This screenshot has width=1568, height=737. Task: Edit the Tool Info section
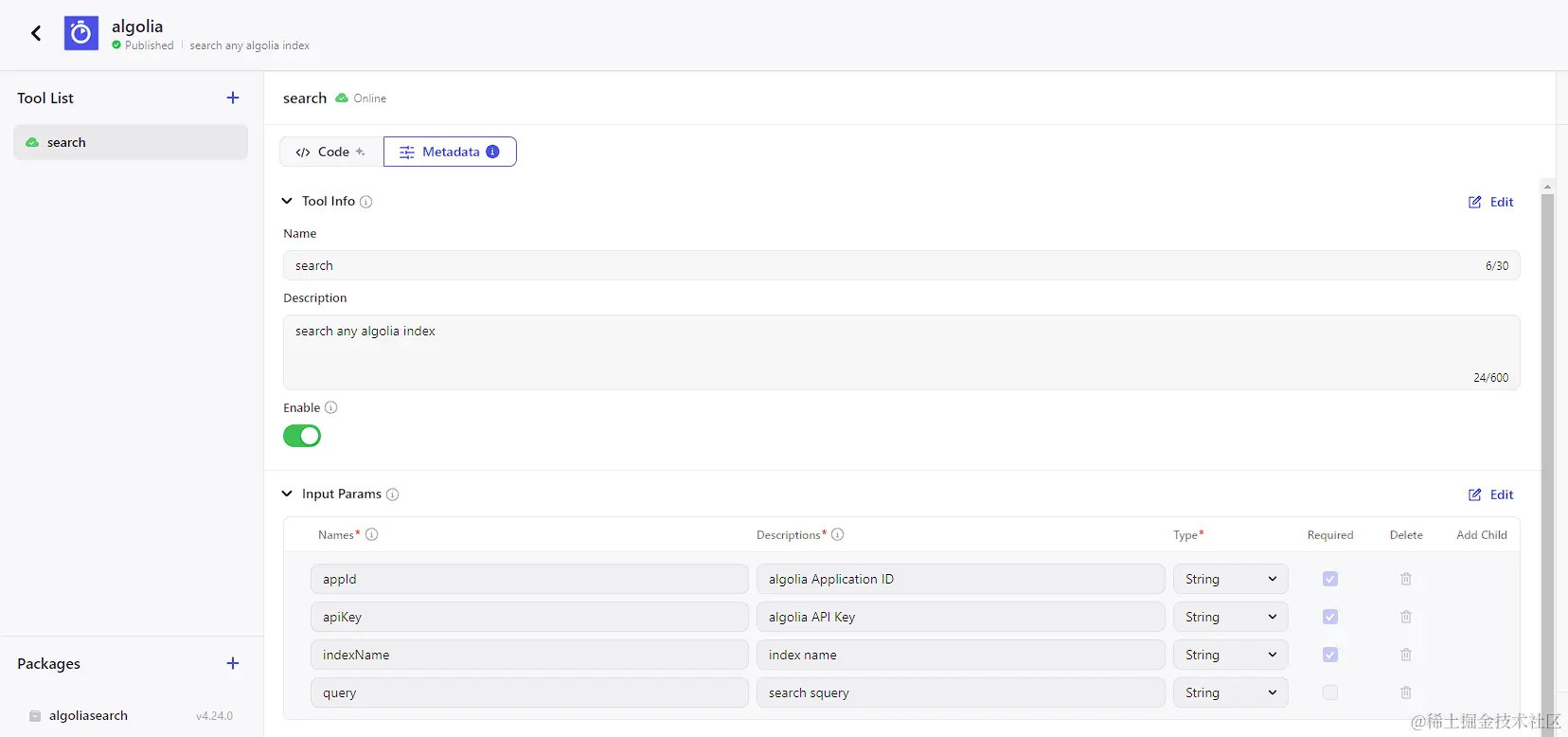(x=1491, y=202)
